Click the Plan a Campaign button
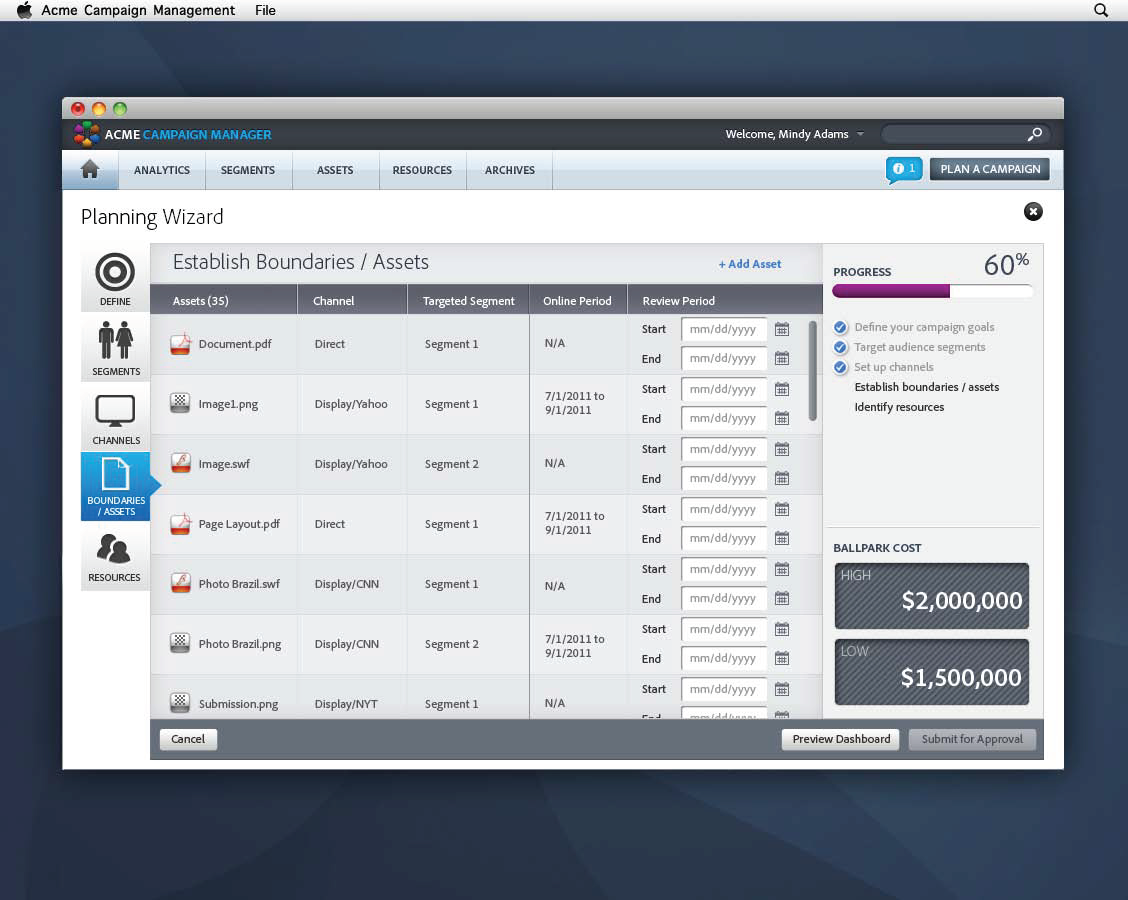Screen dimensions: 1128x900 pos(990,169)
